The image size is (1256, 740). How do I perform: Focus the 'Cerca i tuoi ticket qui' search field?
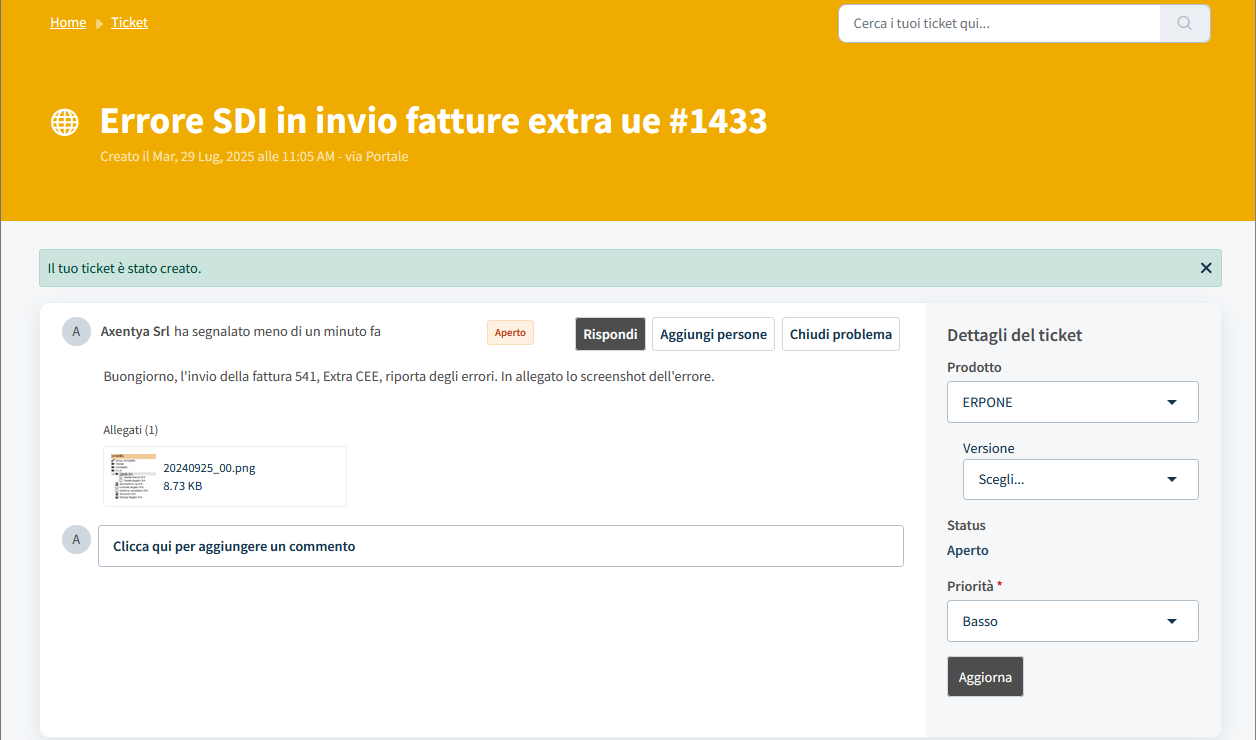click(998, 23)
